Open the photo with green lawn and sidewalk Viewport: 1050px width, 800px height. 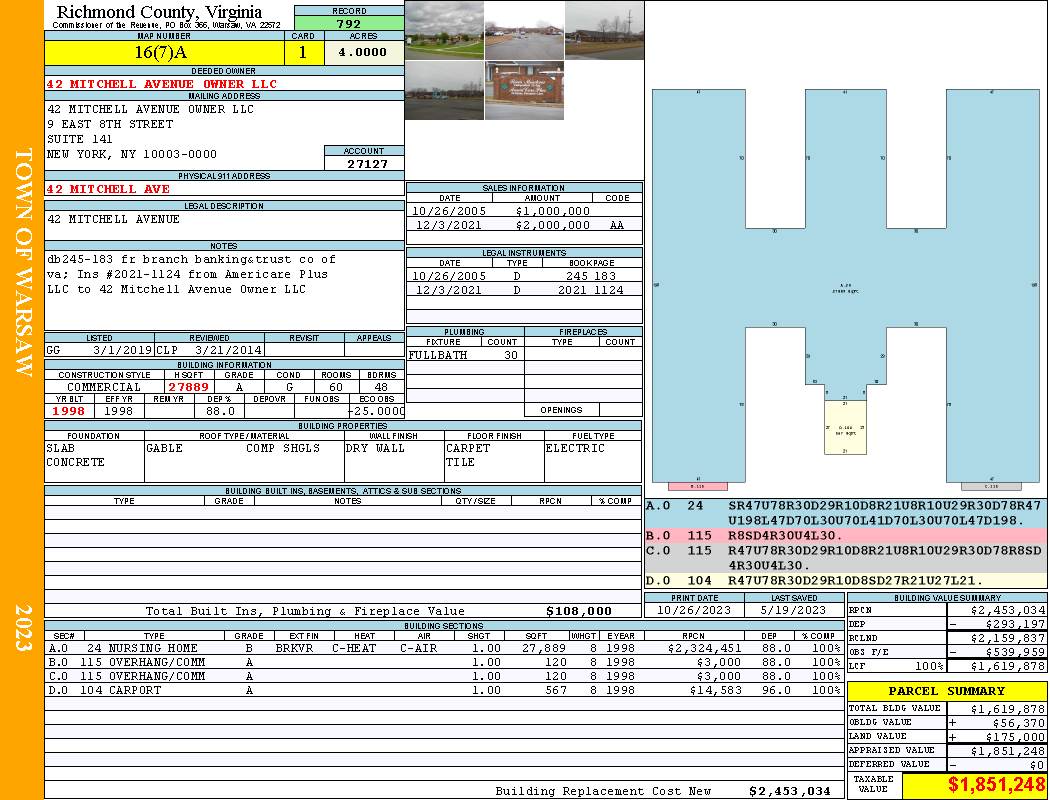coord(444,30)
